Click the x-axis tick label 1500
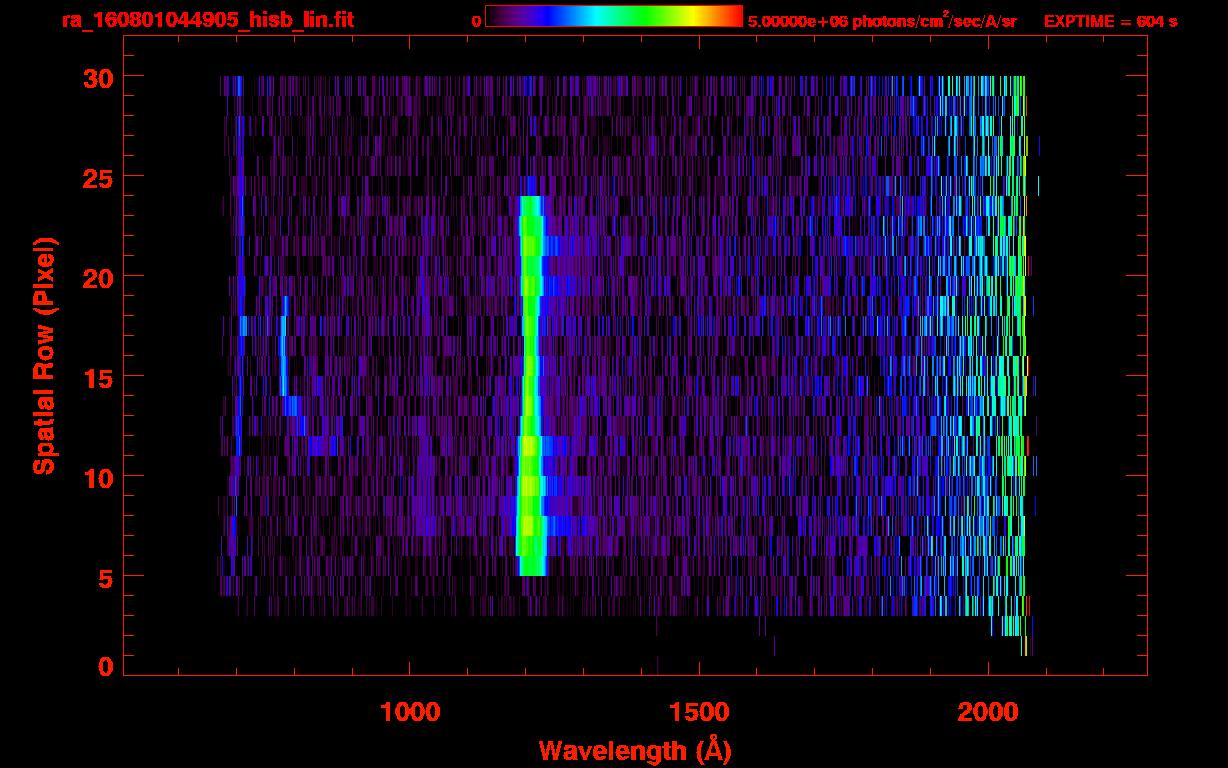 (699, 712)
